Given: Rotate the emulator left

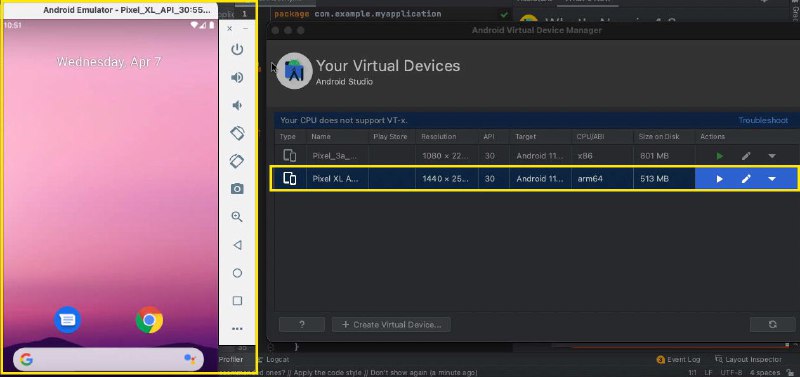Looking at the screenshot, I should pyautogui.click(x=237, y=133).
